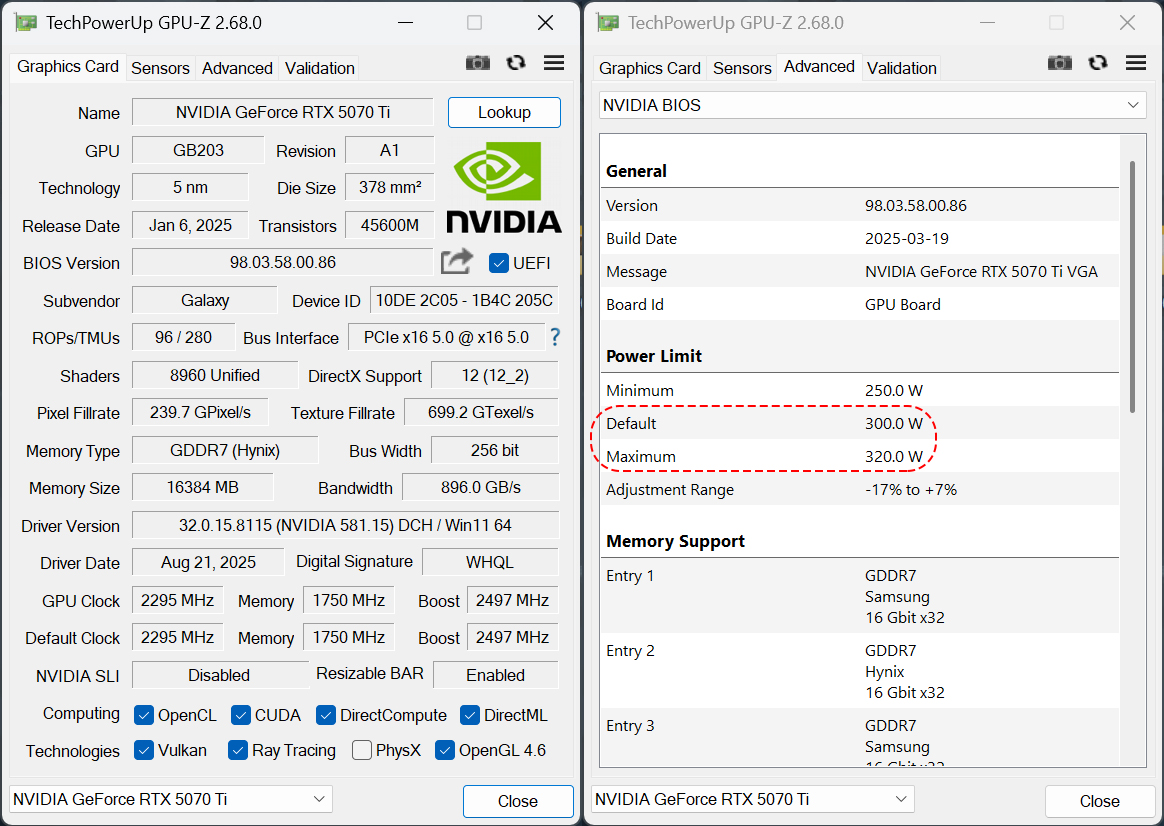Viewport: 1164px width, 826px height.
Task: Switch to Validation tab in left window
Action: coord(319,68)
